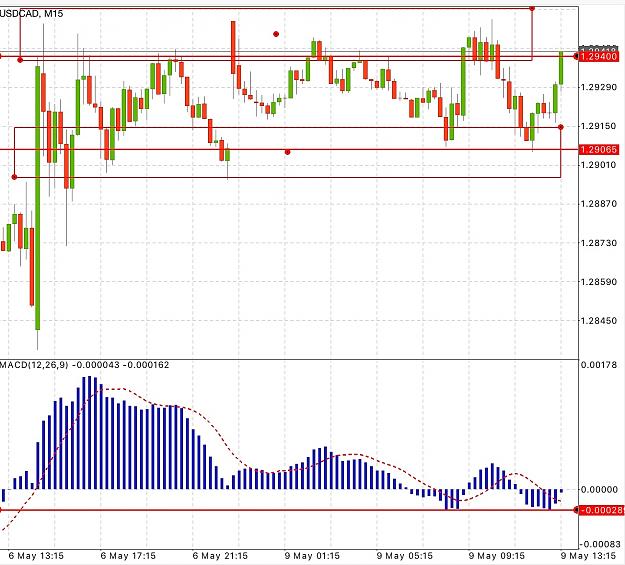The image size is (625, 565).
Task: Click the 6 May 13:15 time label
Action: (x=36, y=556)
